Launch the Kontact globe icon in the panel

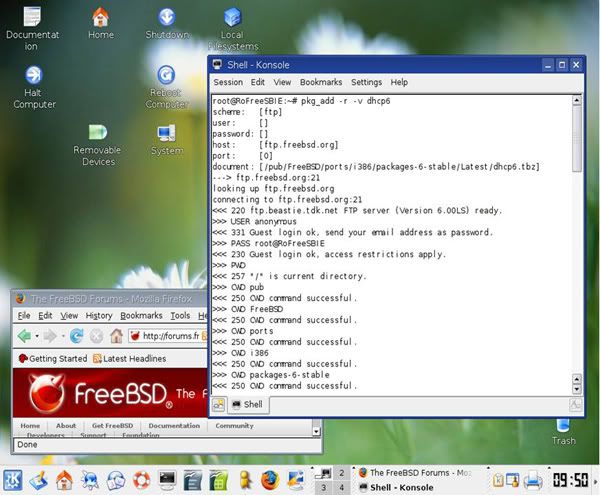(116, 480)
